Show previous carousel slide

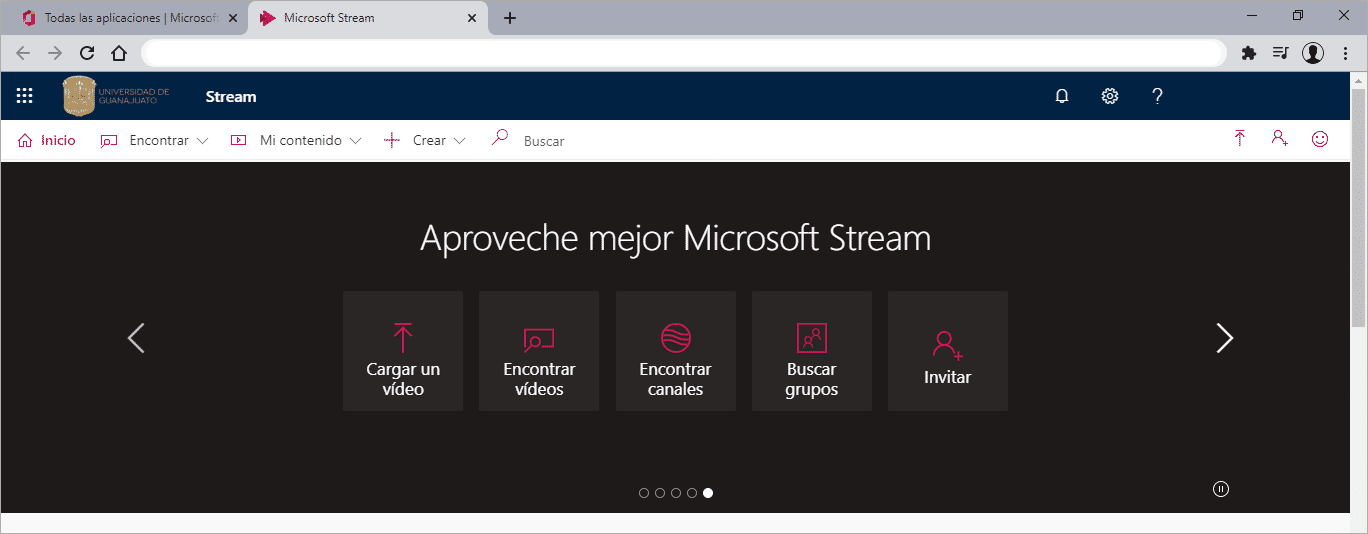point(136,338)
